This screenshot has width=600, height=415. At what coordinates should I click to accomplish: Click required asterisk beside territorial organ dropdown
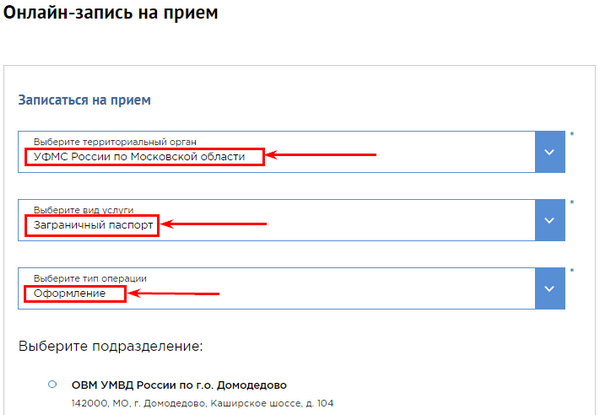(571, 134)
